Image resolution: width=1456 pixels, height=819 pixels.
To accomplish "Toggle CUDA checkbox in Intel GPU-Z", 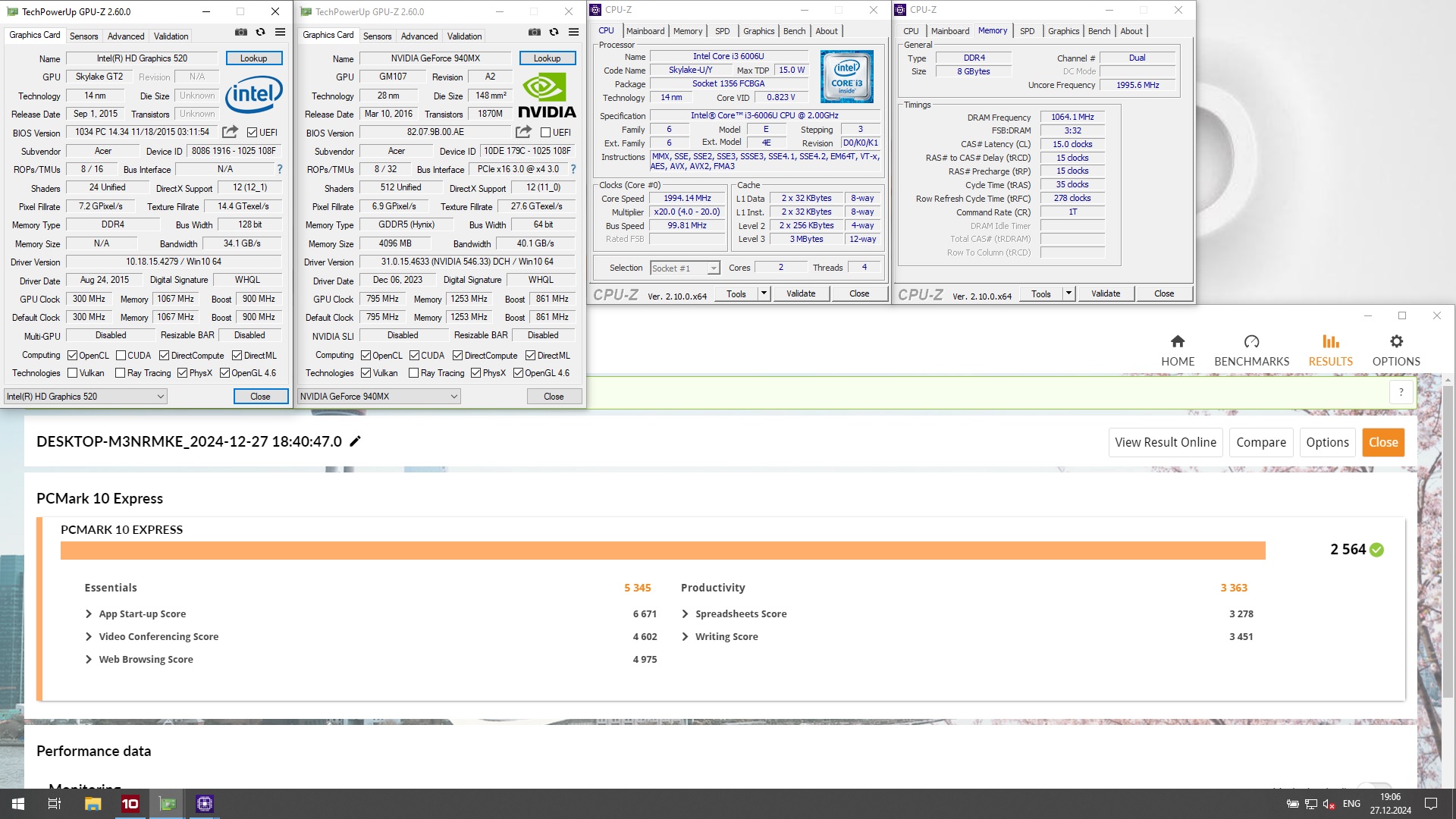I will click(x=121, y=356).
